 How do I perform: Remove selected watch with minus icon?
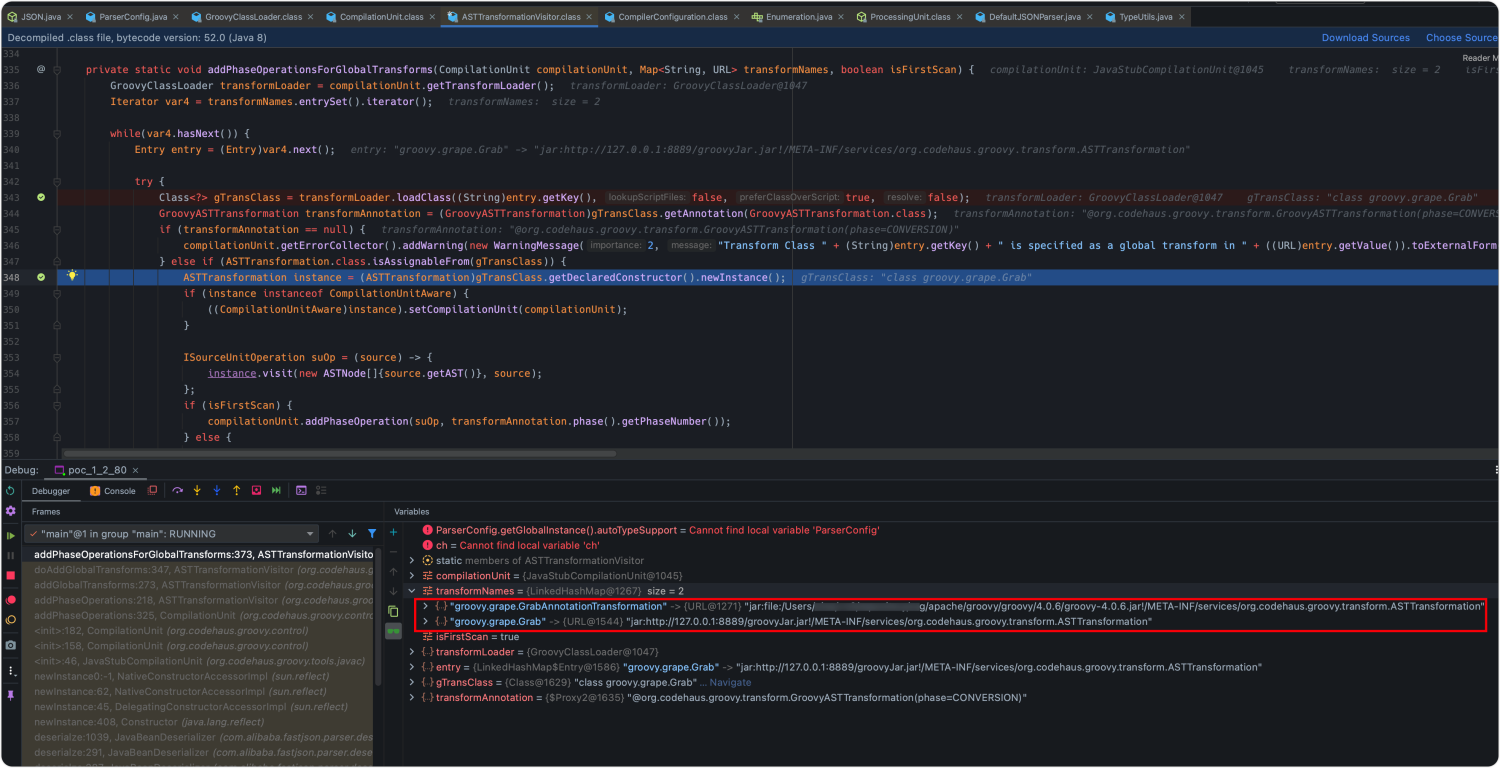(x=393, y=552)
